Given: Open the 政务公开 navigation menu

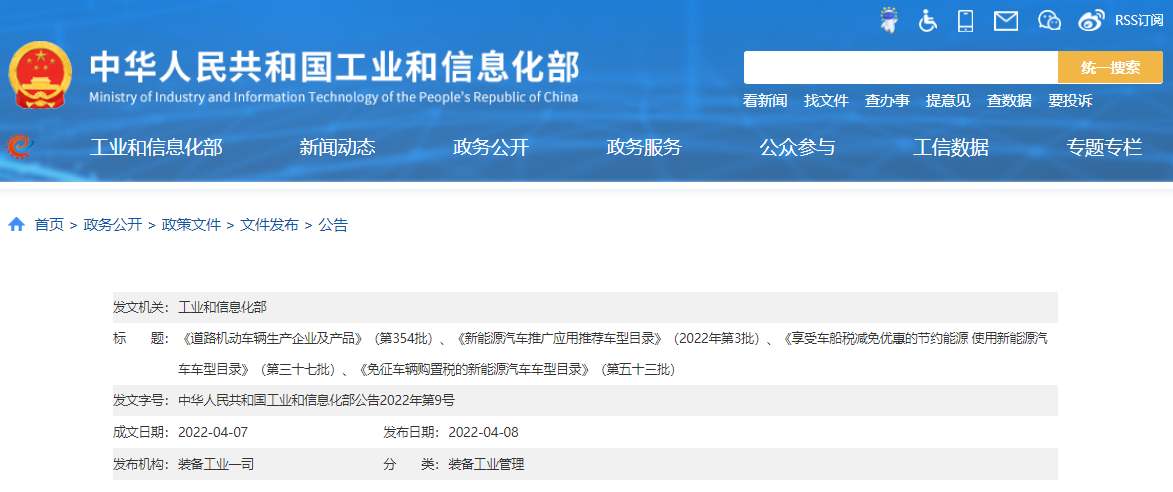Looking at the screenshot, I should (491, 147).
